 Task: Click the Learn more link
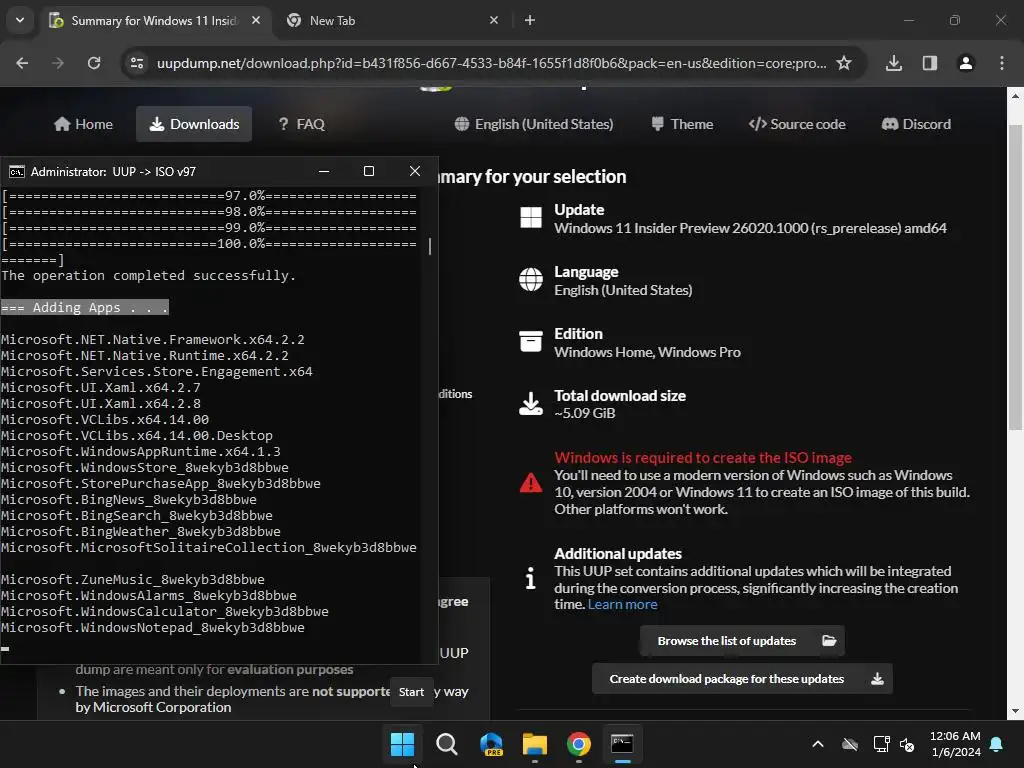coord(622,604)
